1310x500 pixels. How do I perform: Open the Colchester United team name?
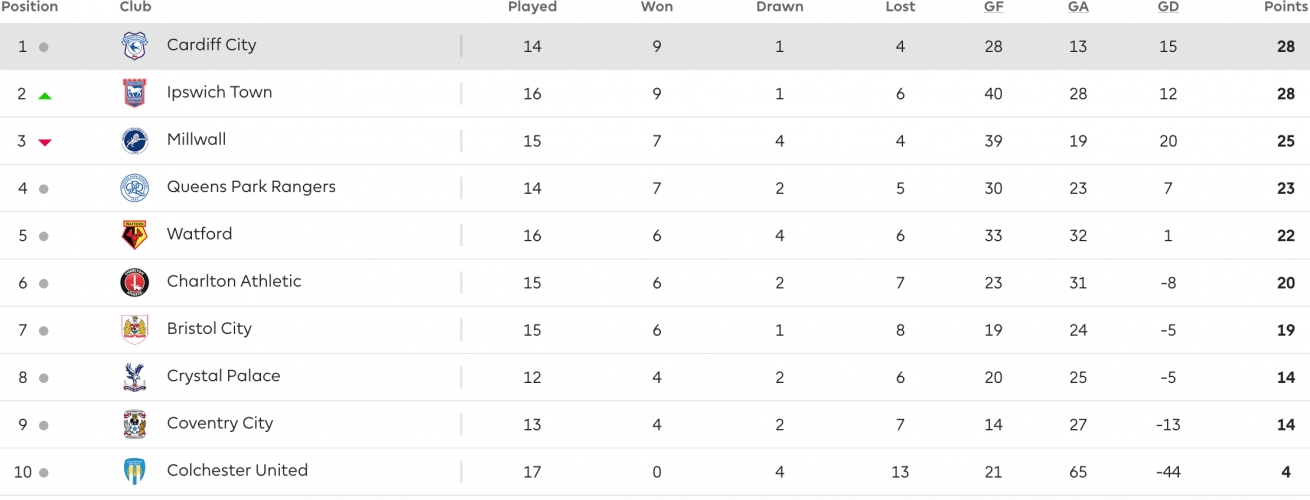[237, 470]
